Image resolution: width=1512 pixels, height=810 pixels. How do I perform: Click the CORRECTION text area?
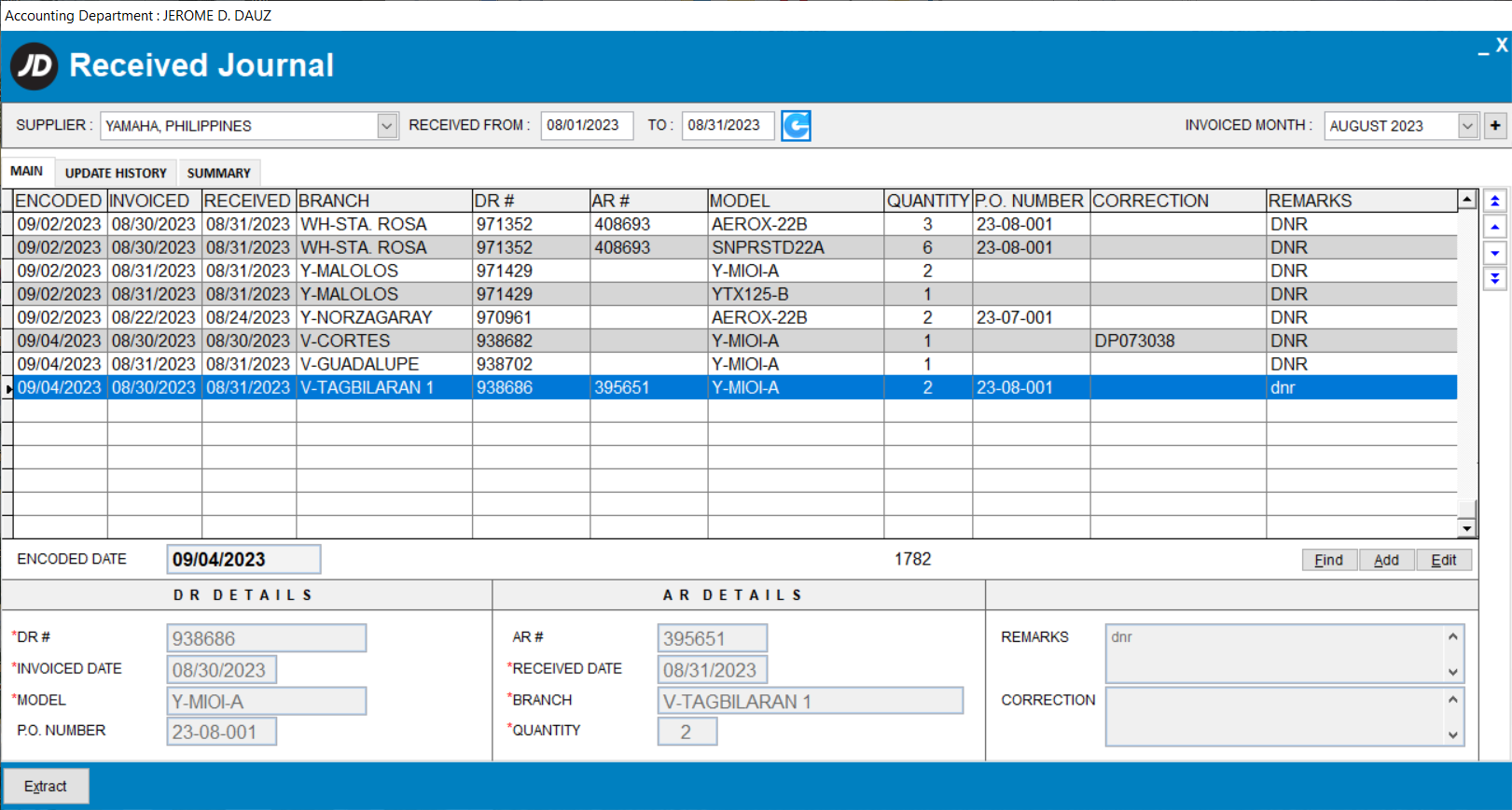coord(1274,716)
